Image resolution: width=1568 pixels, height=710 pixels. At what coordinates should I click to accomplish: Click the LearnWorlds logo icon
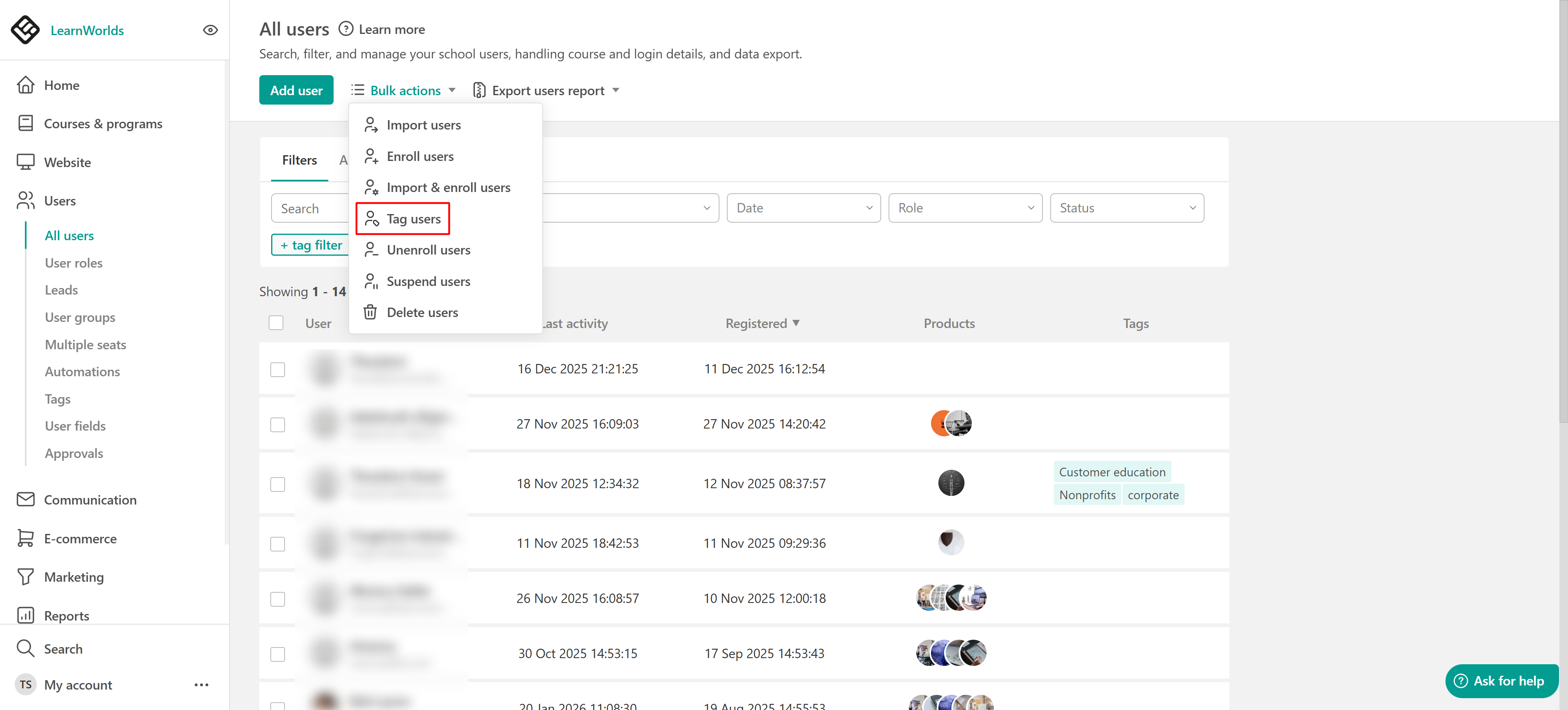click(26, 30)
